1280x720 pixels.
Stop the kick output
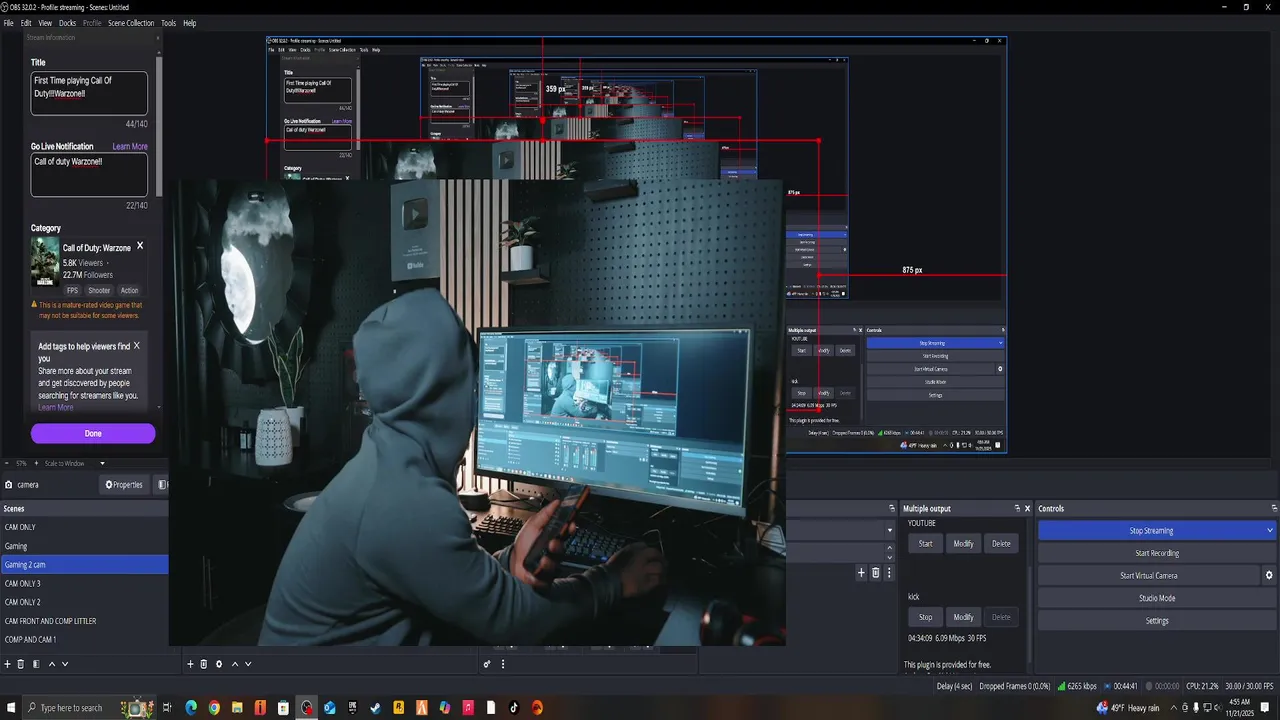click(x=925, y=617)
